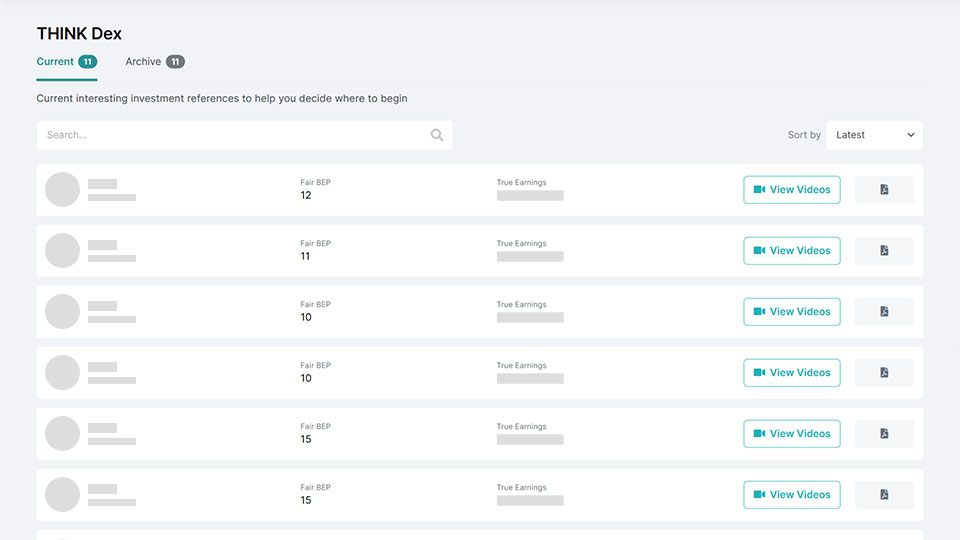The width and height of the screenshot is (960, 540).
Task: Switch to the Archive tab
Action: click(x=154, y=62)
